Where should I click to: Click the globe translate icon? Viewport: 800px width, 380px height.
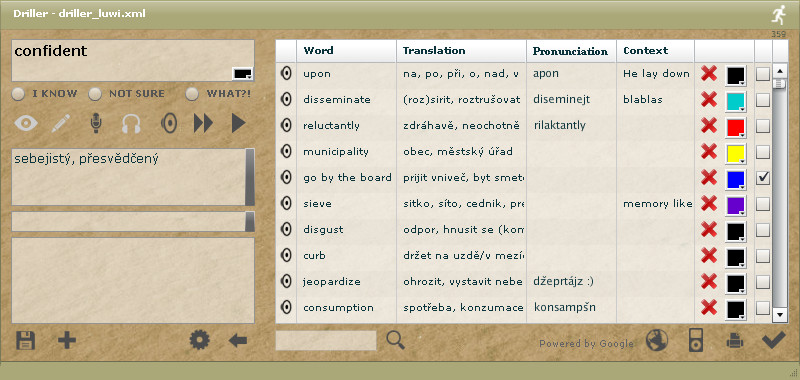[x=657, y=340]
